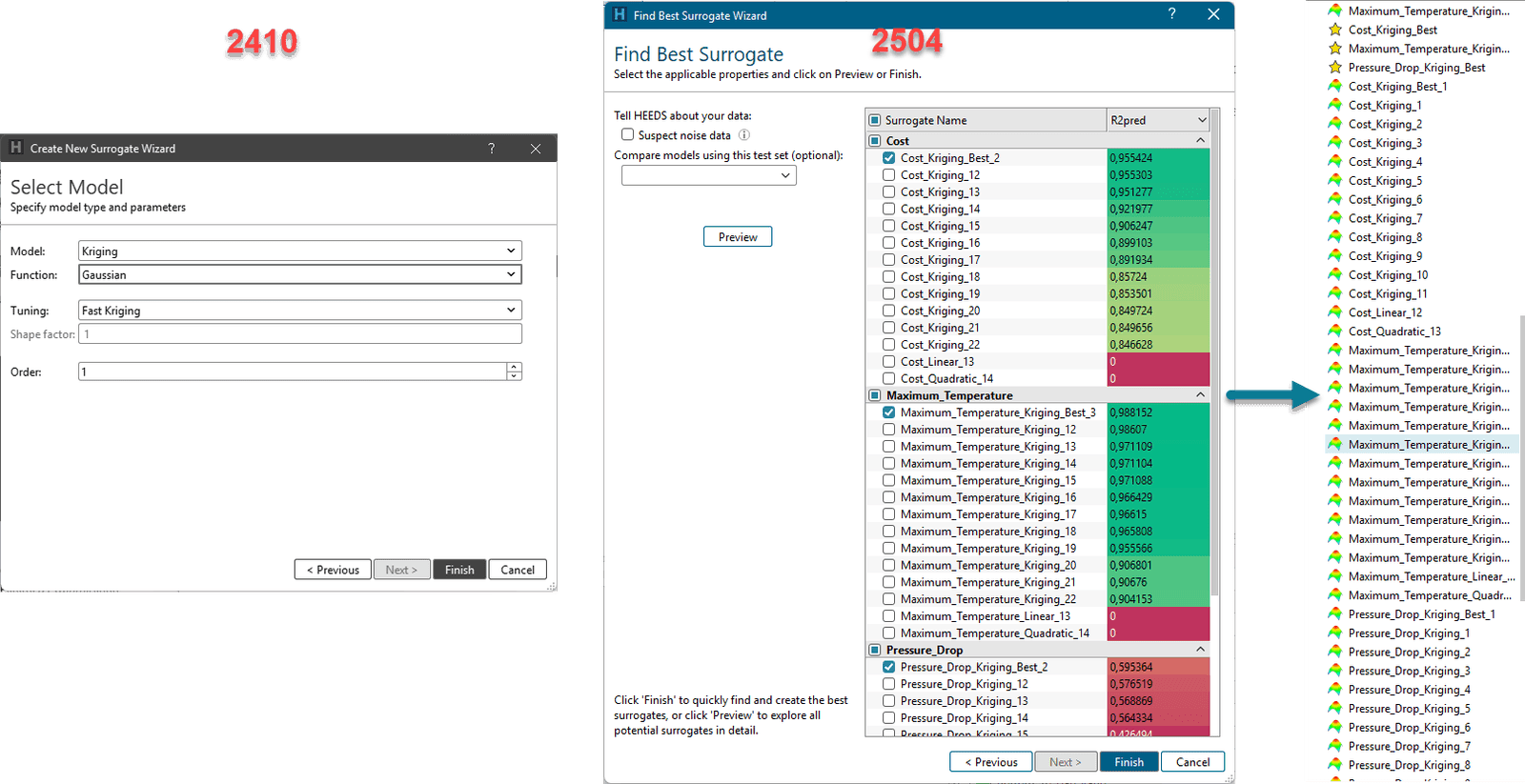Click the HEEDS logo in Find Best Surrogate Wizard title
The image size is (1525, 784).
click(620, 14)
